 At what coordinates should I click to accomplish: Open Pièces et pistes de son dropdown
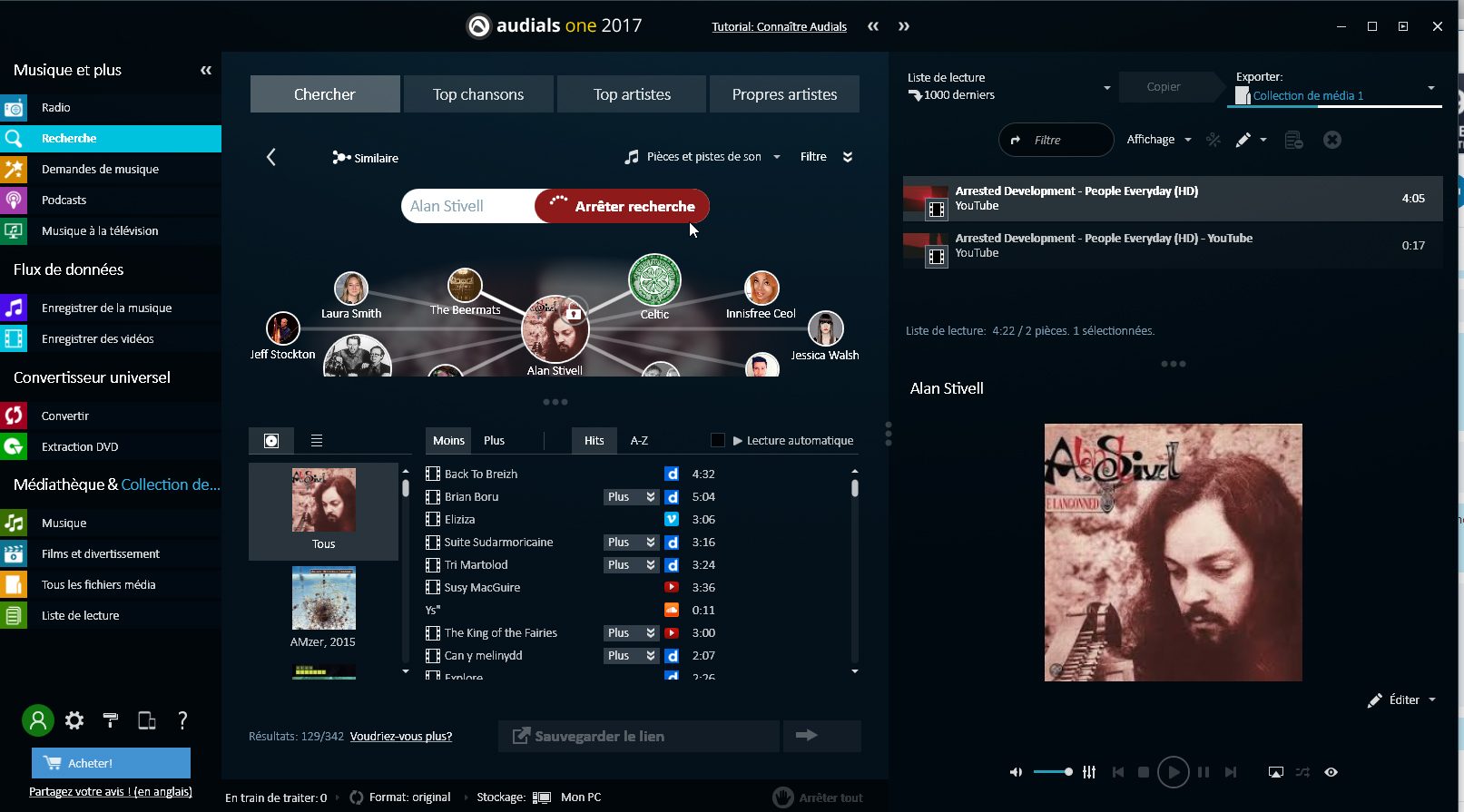(703, 157)
